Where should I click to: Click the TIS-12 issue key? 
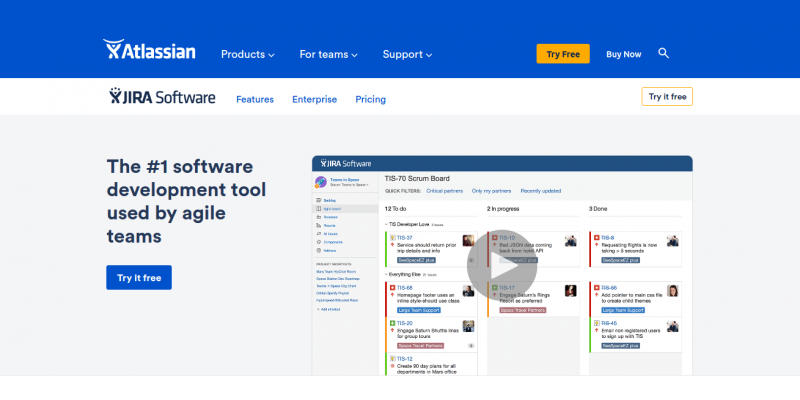pyautogui.click(x=405, y=359)
